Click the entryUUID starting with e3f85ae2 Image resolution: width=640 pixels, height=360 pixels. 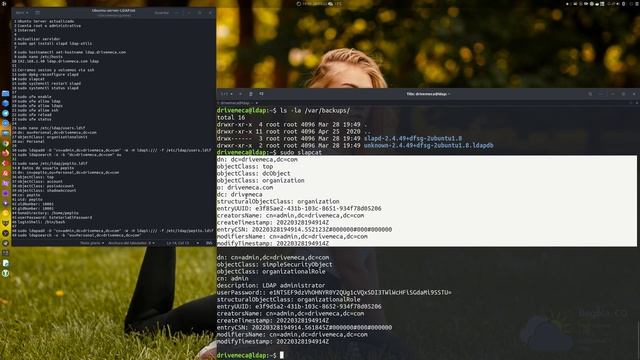click(299, 208)
